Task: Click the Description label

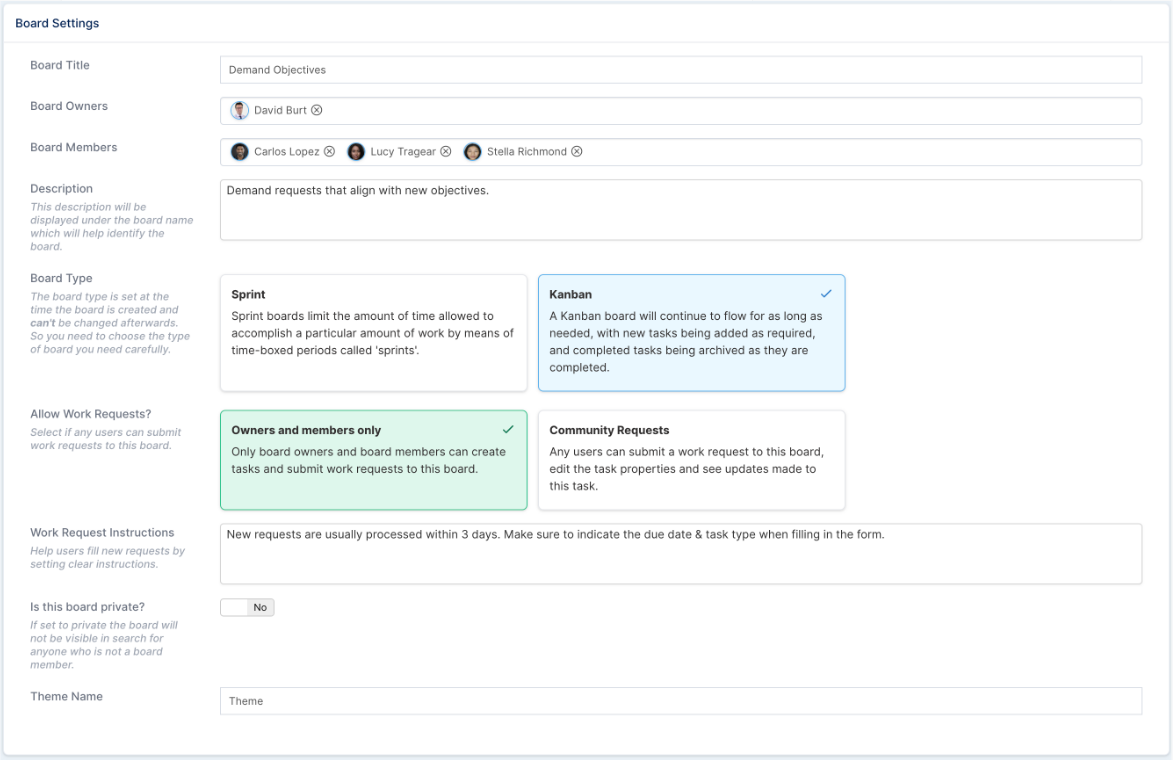Action: (61, 189)
